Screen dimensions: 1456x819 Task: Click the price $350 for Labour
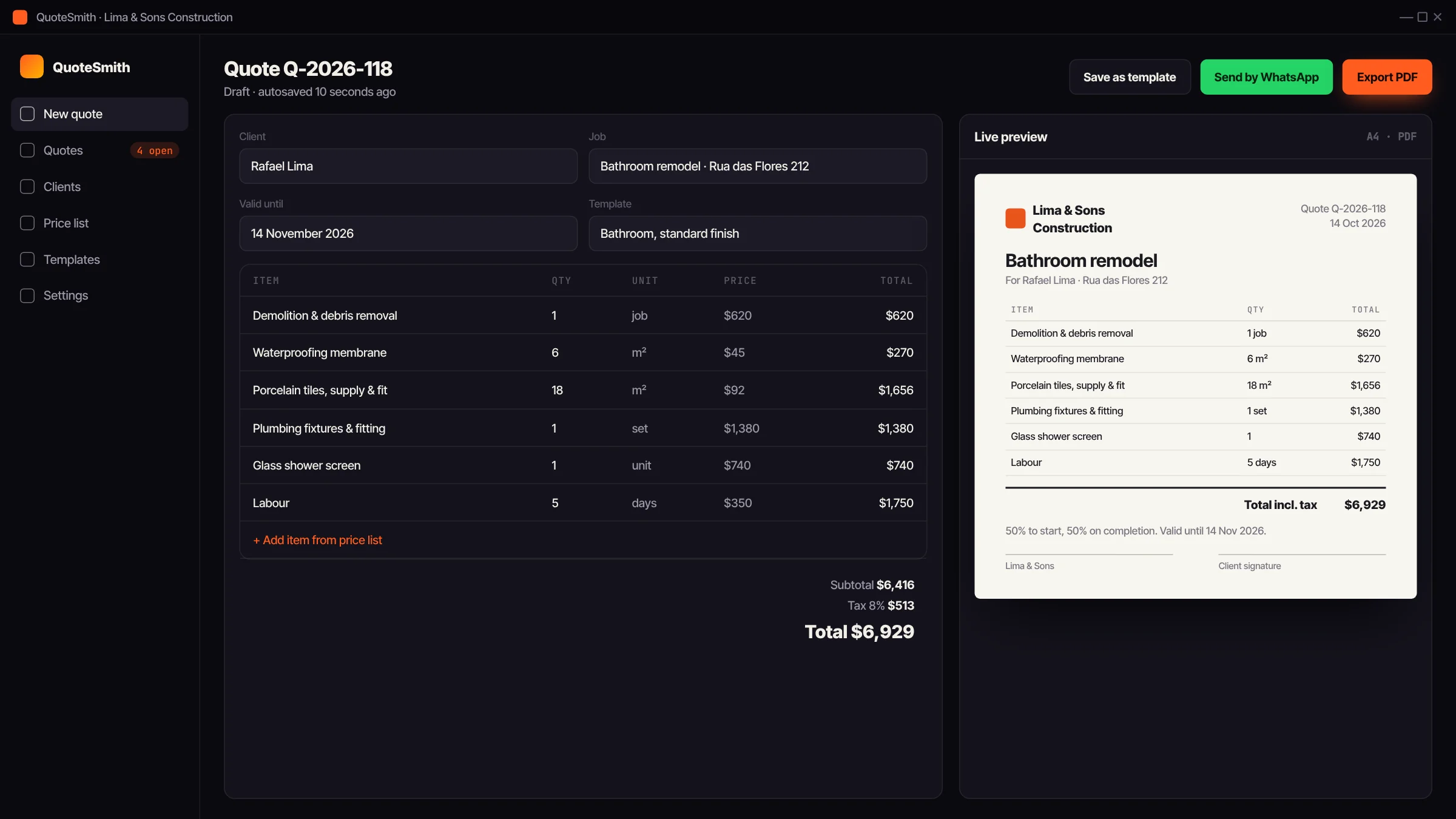pyautogui.click(x=738, y=503)
